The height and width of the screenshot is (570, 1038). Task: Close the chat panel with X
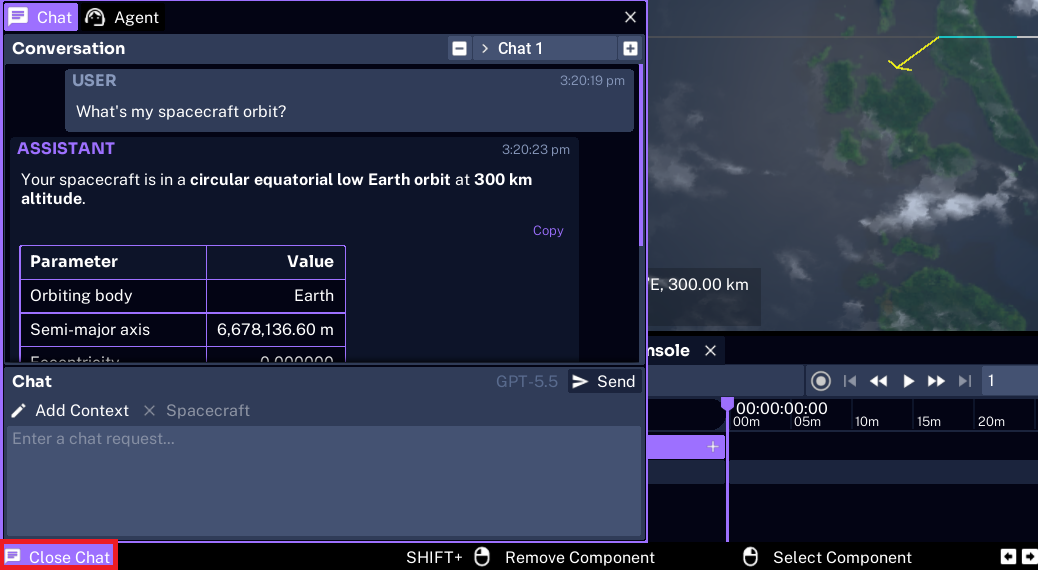tap(630, 17)
